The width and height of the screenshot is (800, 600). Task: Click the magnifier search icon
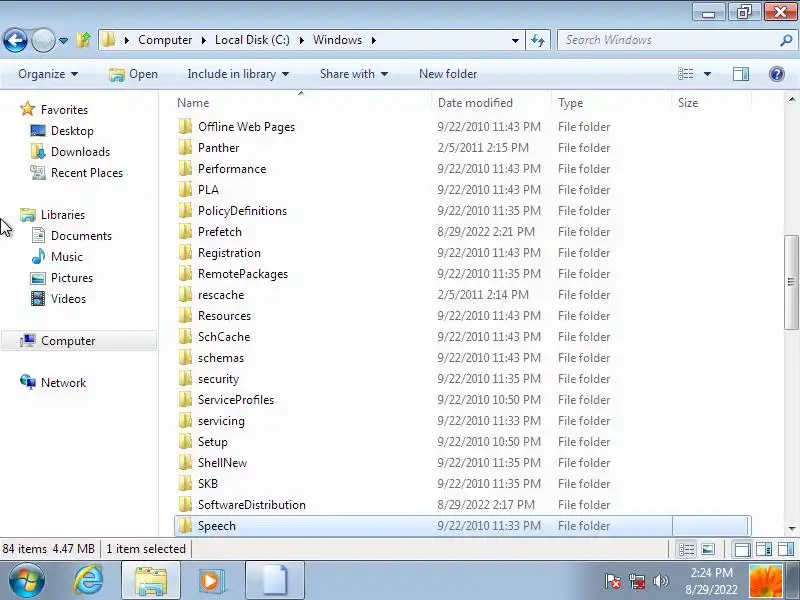786,40
